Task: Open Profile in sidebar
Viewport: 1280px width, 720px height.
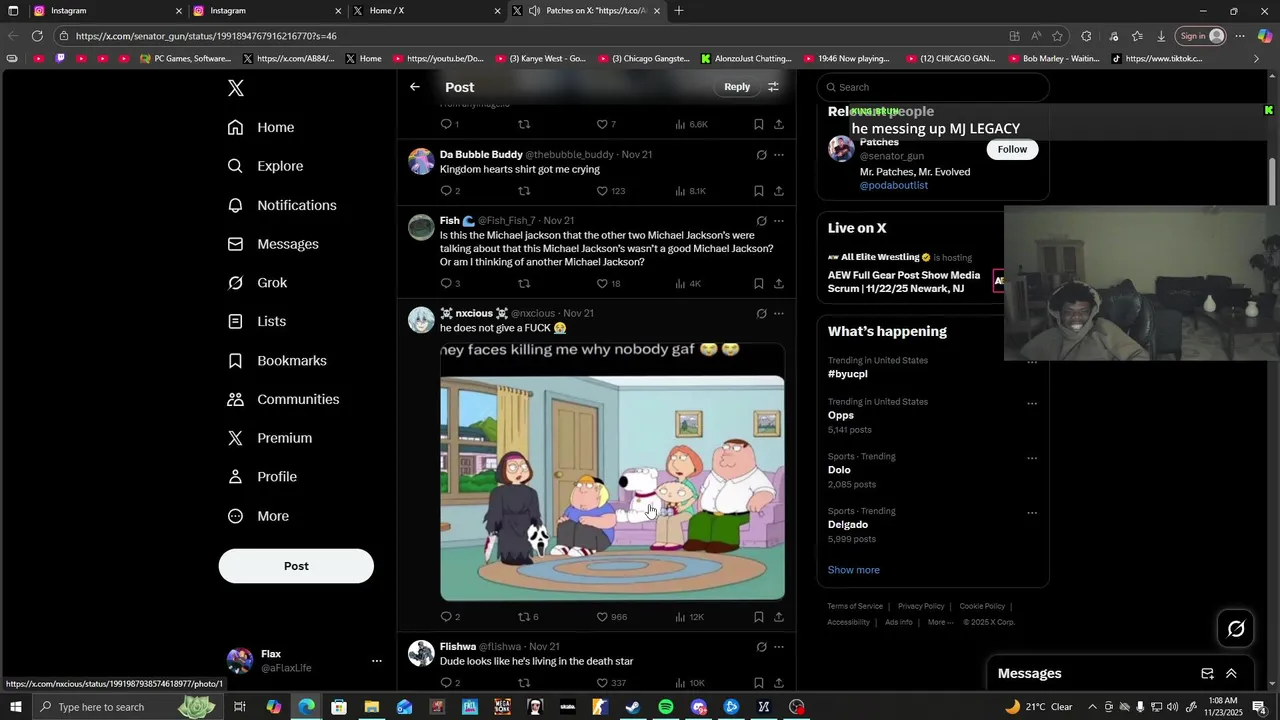Action: (x=262, y=477)
